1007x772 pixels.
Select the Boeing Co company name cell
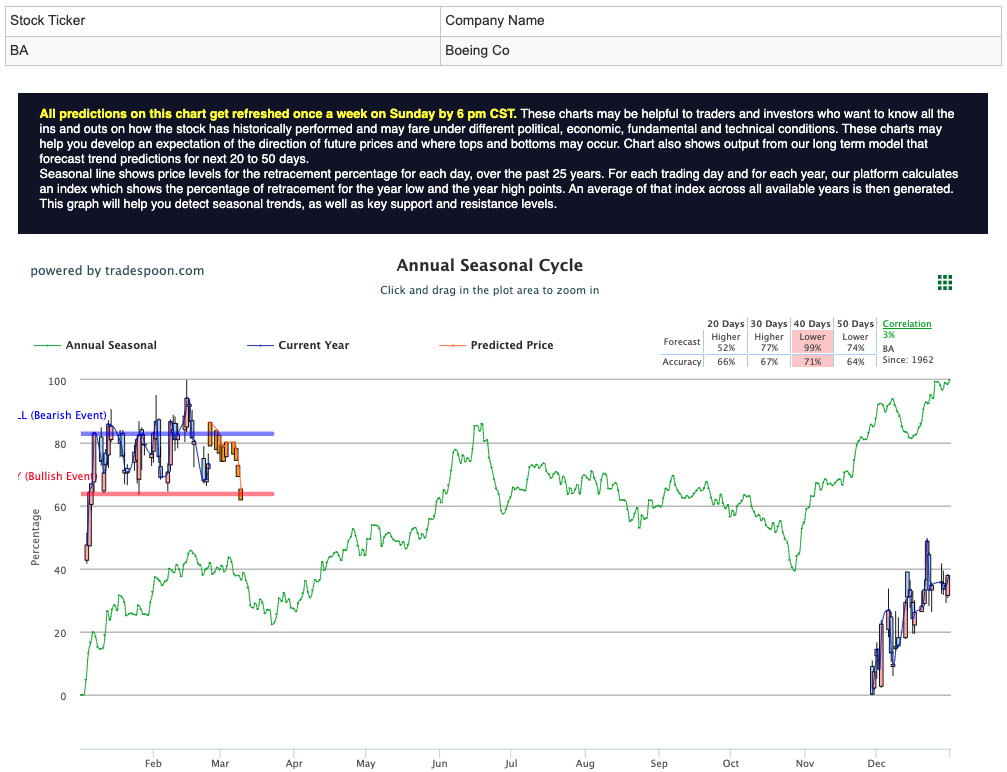coord(721,51)
